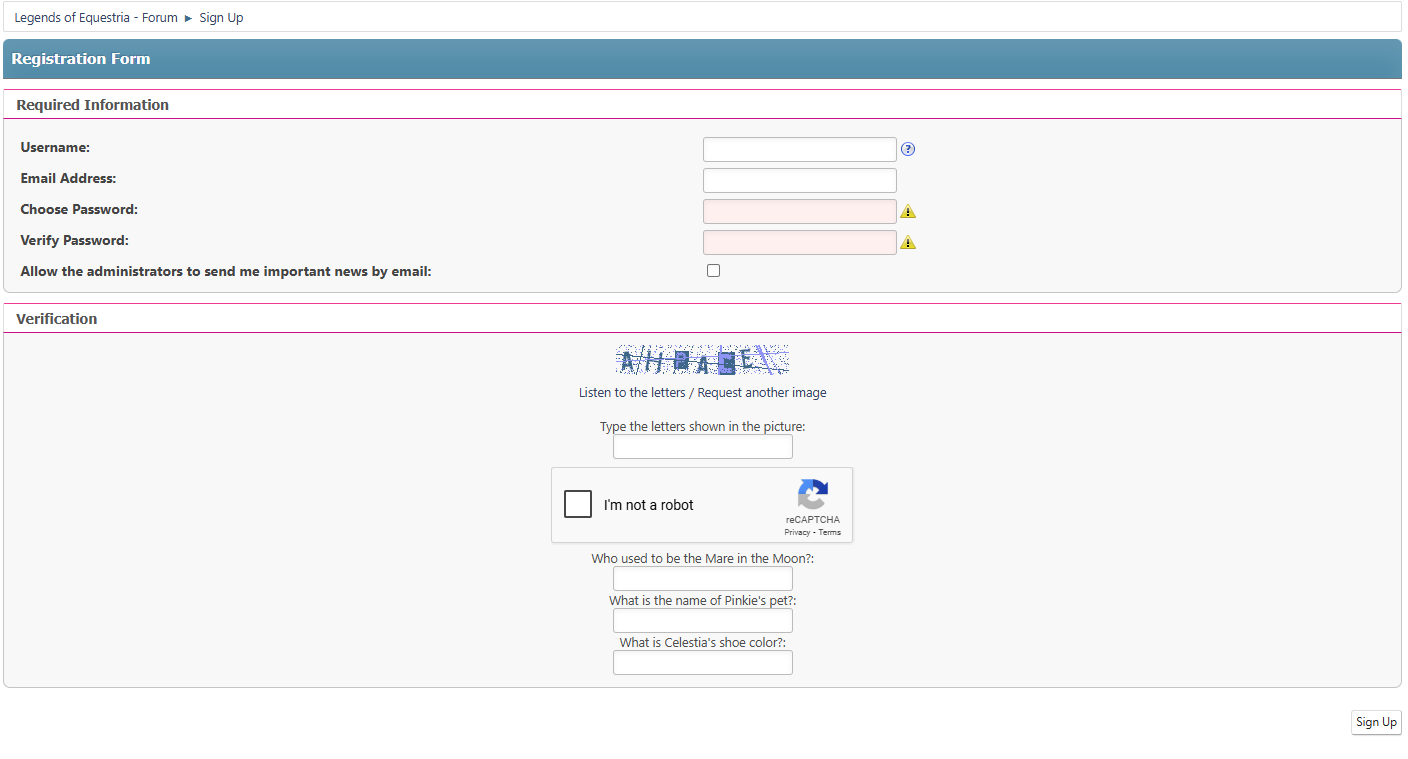The width and height of the screenshot is (1408, 759).
Task: Click 'Who used to be the Mare in the Moon?' text
Action: click(x=703, y=558)
